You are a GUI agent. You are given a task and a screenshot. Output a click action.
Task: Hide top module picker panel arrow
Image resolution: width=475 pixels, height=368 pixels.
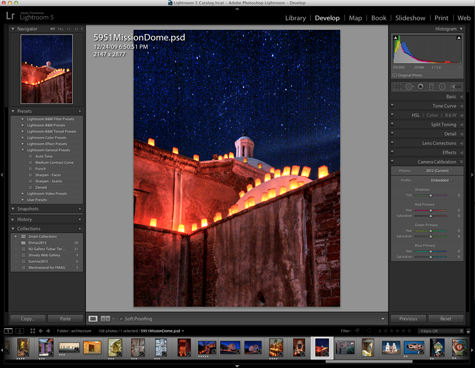click(x=237, y=9)
